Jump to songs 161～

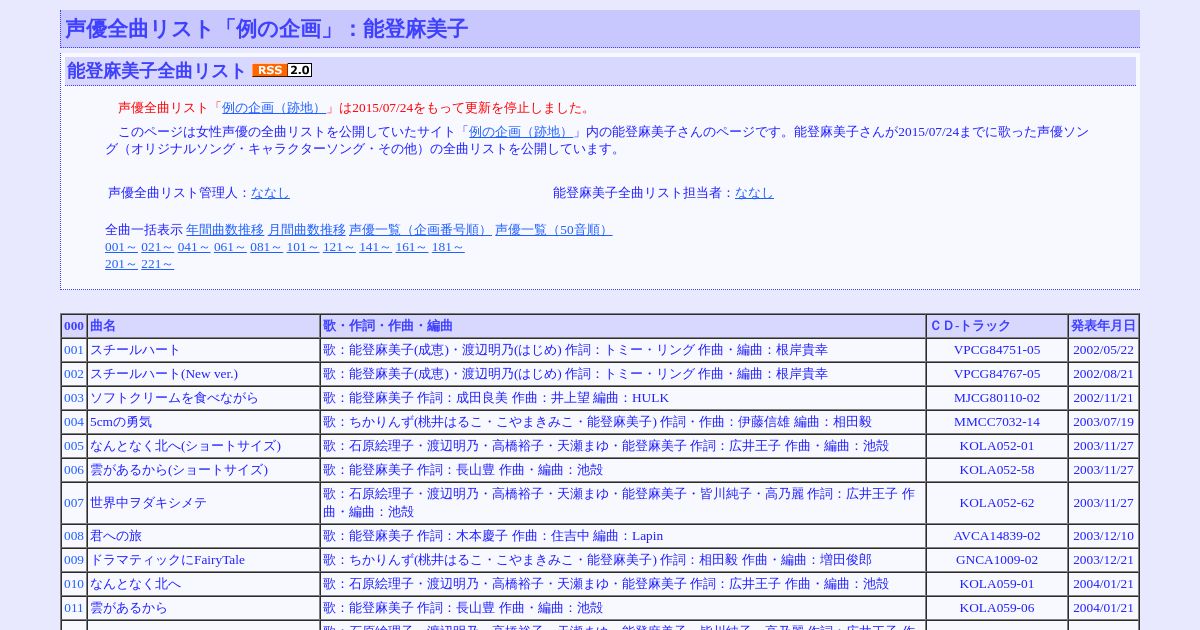(411, 247)
